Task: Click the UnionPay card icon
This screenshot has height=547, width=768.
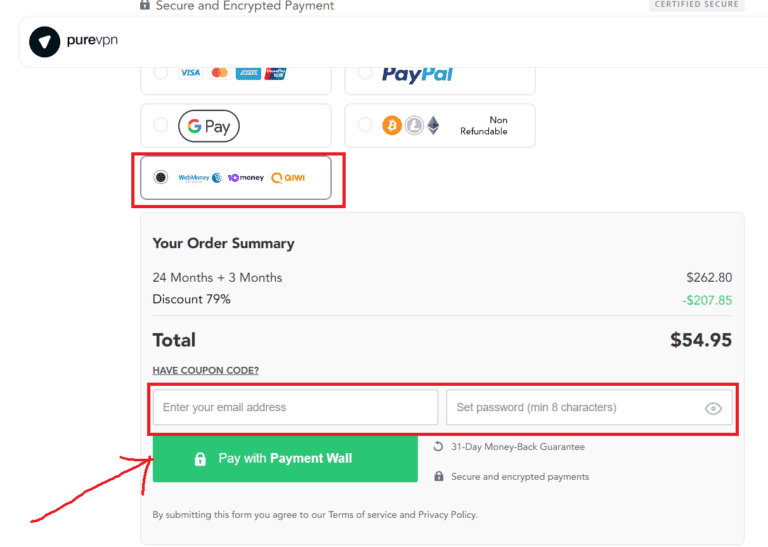Action: (276, 73)
